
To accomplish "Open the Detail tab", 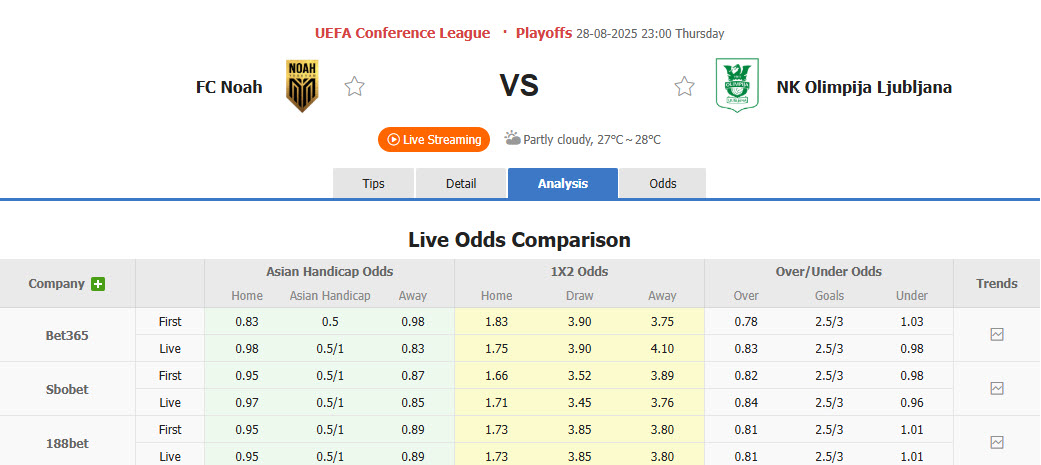I will coord(461,184).
